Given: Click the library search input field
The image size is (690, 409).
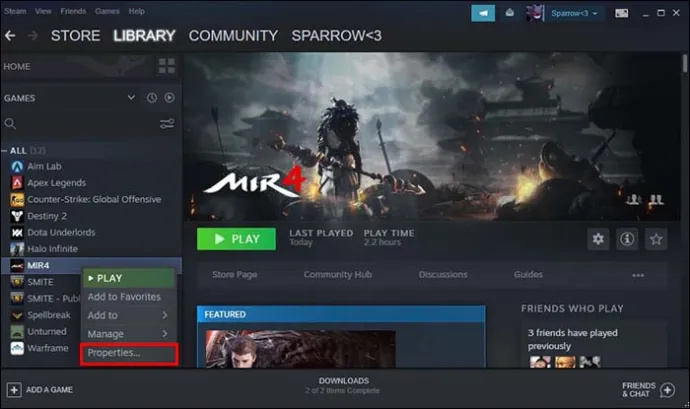Looking at the screenshot, I should [88, 124].
